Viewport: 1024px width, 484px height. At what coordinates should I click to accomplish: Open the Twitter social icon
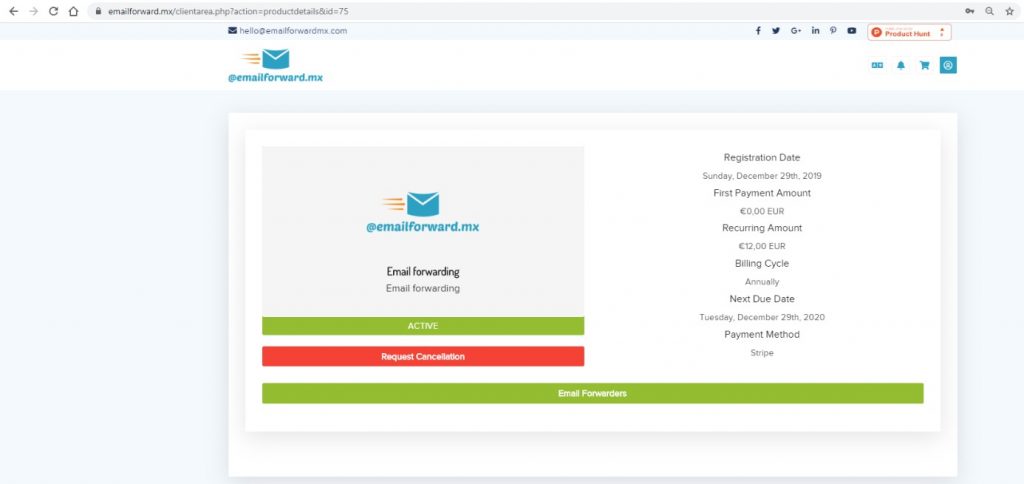[x=776, y=31]
